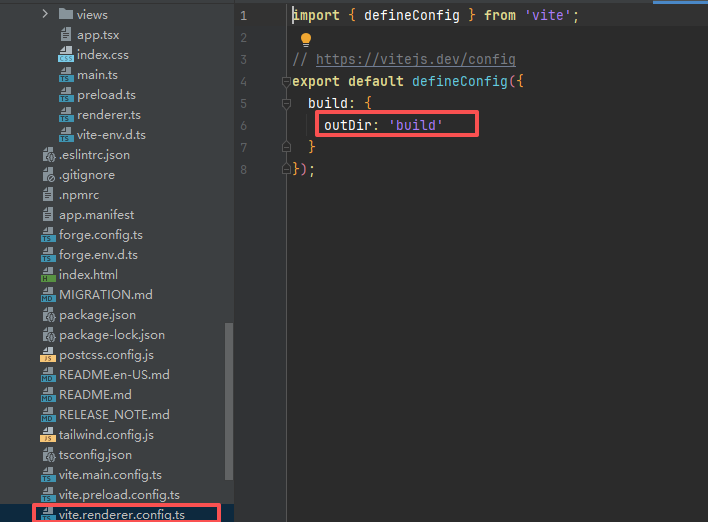
Task: Click the app.tsx file icon
Action: tap(66, 34)
